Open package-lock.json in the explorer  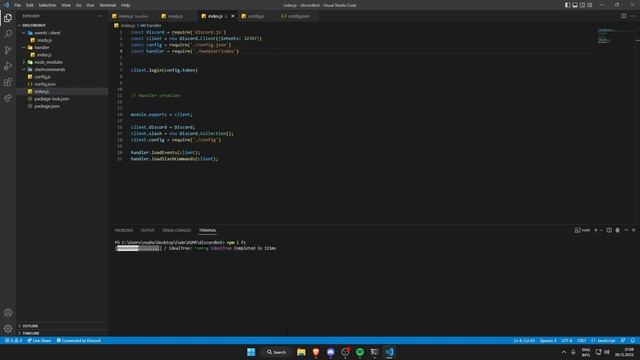click(x=62, y=99)
